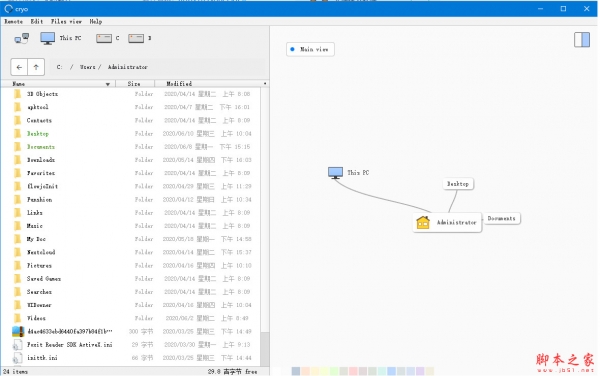600x376 pixels.
Task: Open the Files view menu
Action: (66, 21)
